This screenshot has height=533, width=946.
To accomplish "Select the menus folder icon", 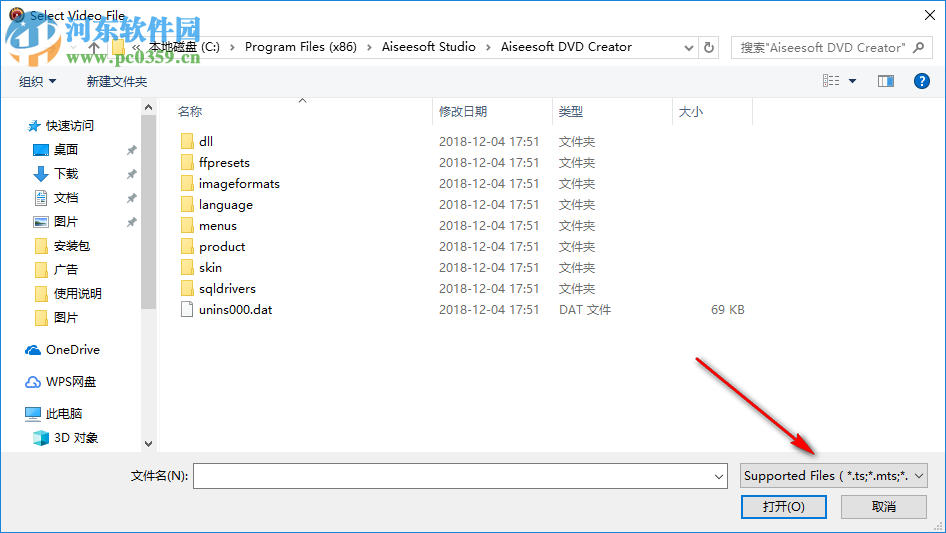I will click(187, 226).
